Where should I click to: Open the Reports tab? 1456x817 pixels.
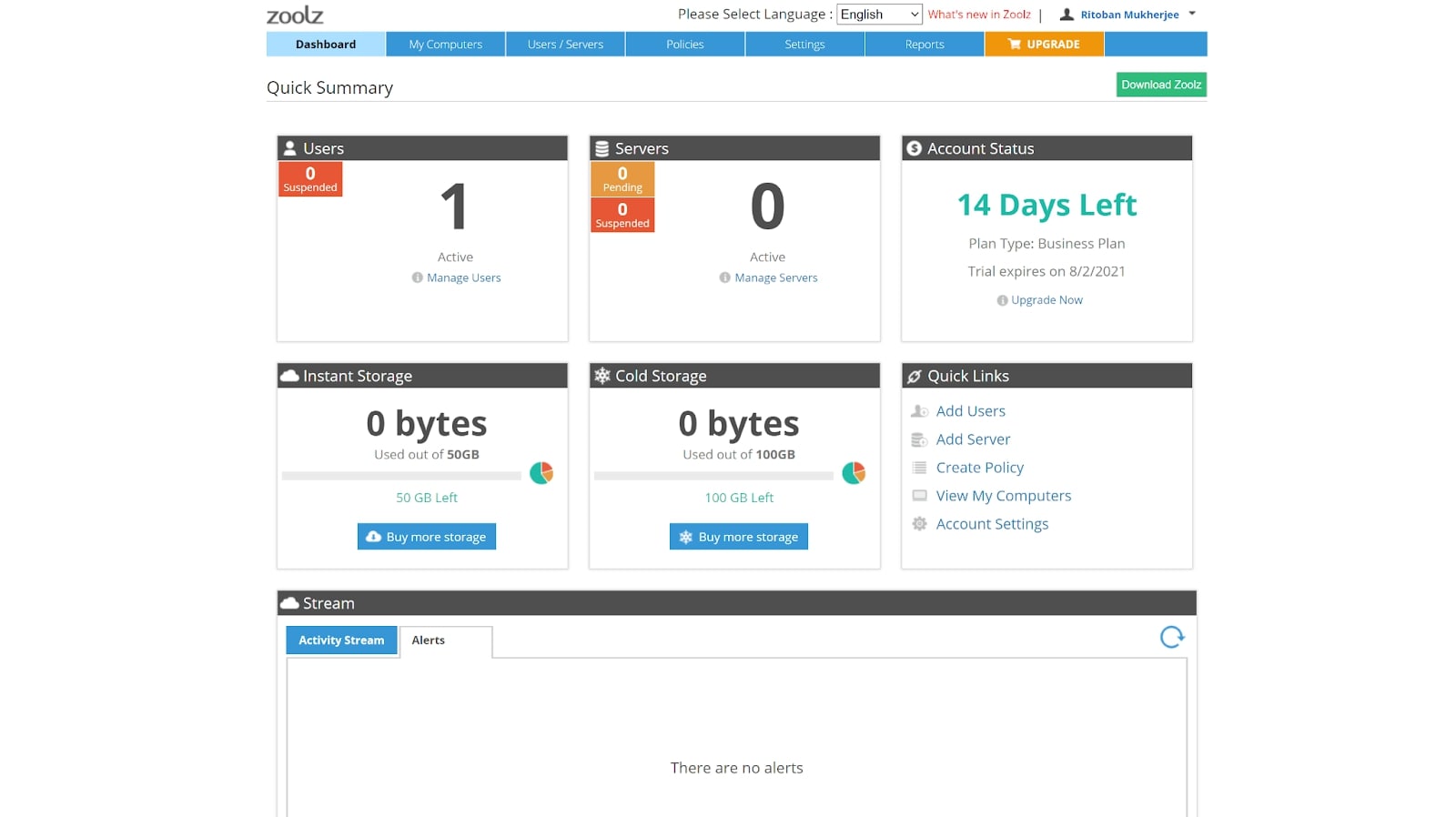tap(925, 44)
